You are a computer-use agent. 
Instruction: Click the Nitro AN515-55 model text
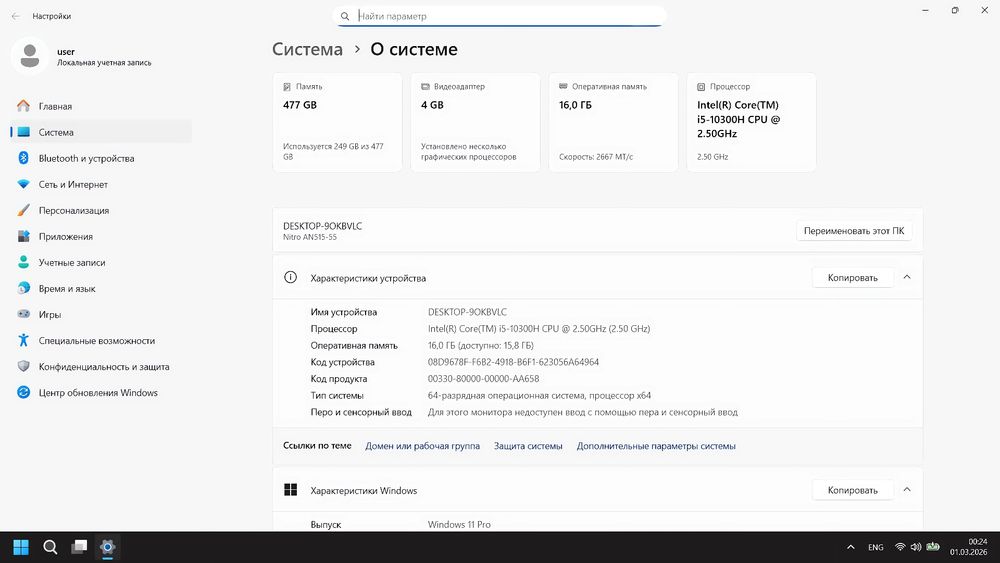tap(310, 237)
